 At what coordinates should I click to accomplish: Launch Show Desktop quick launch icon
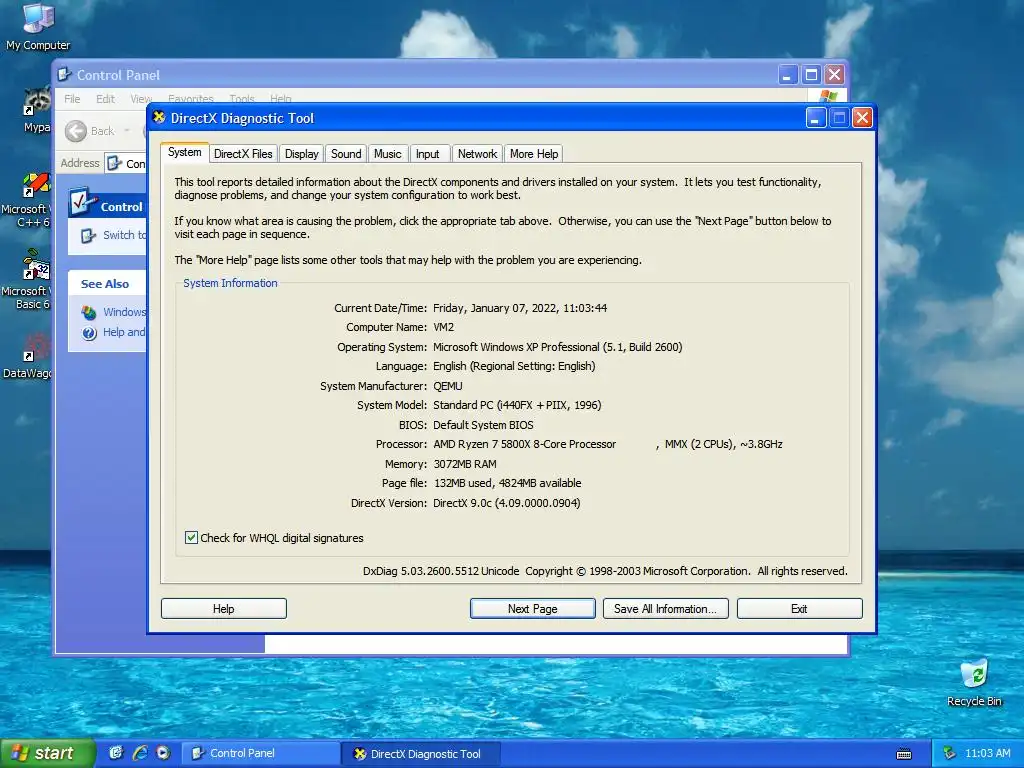tap(116, 753)
